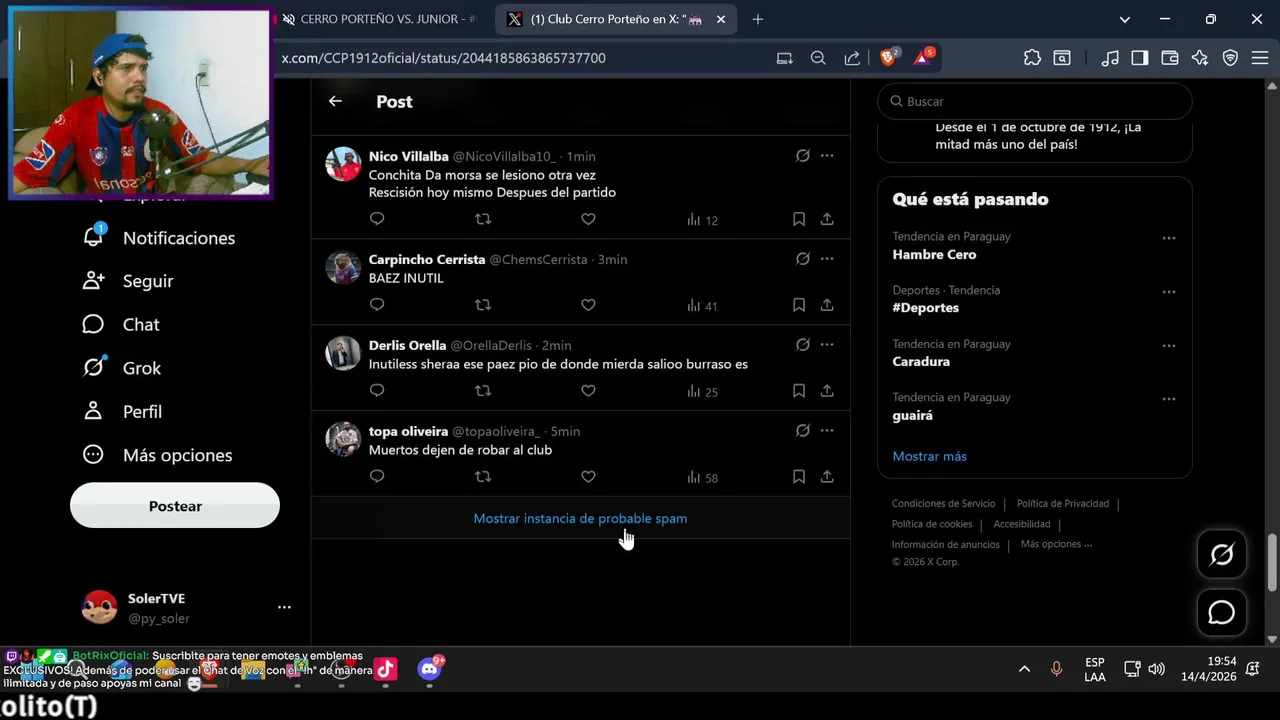Like topa oliveira's post
1280x720 pixels.
click(588, 477)
